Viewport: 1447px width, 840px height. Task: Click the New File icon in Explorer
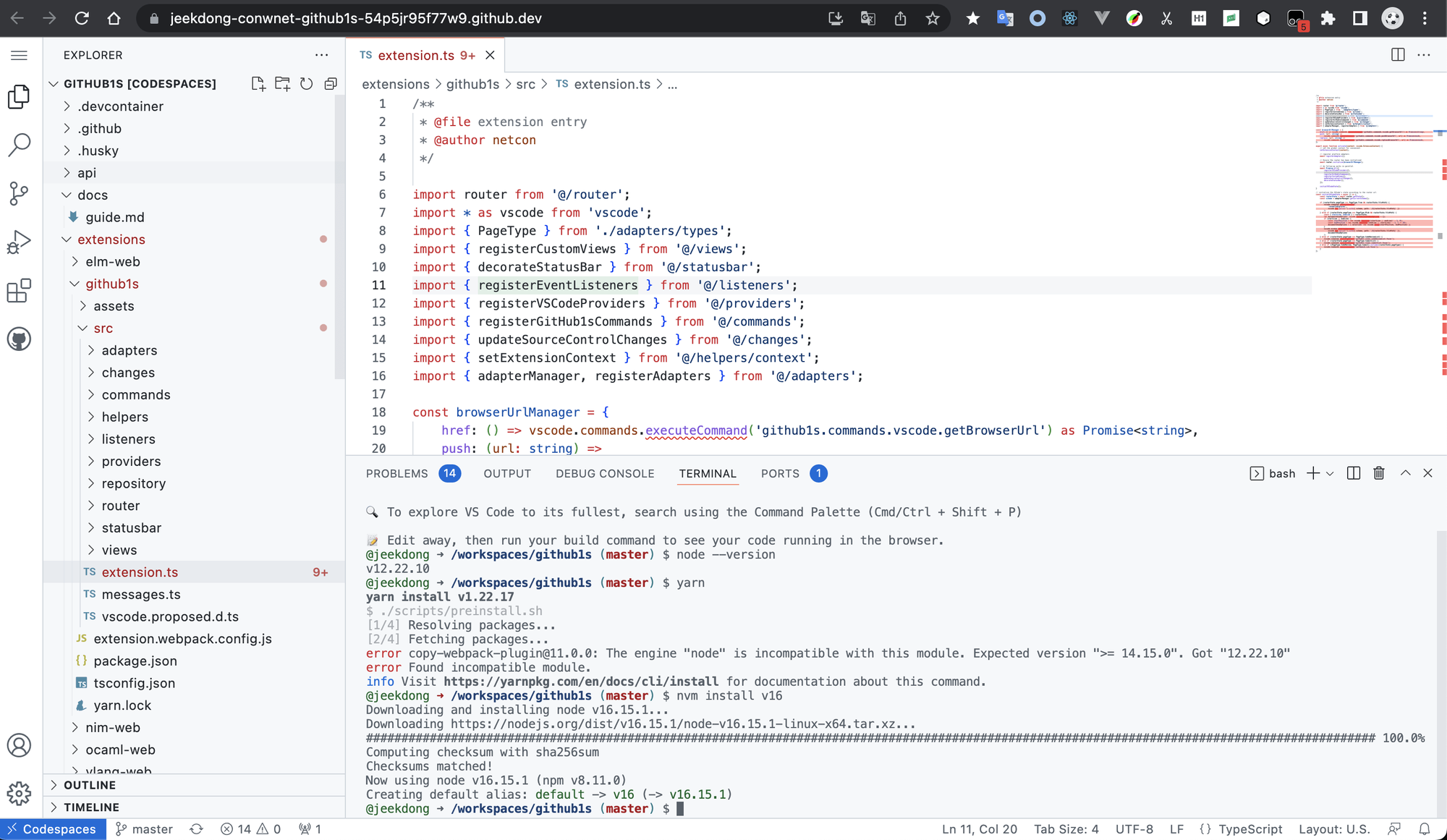258,84
